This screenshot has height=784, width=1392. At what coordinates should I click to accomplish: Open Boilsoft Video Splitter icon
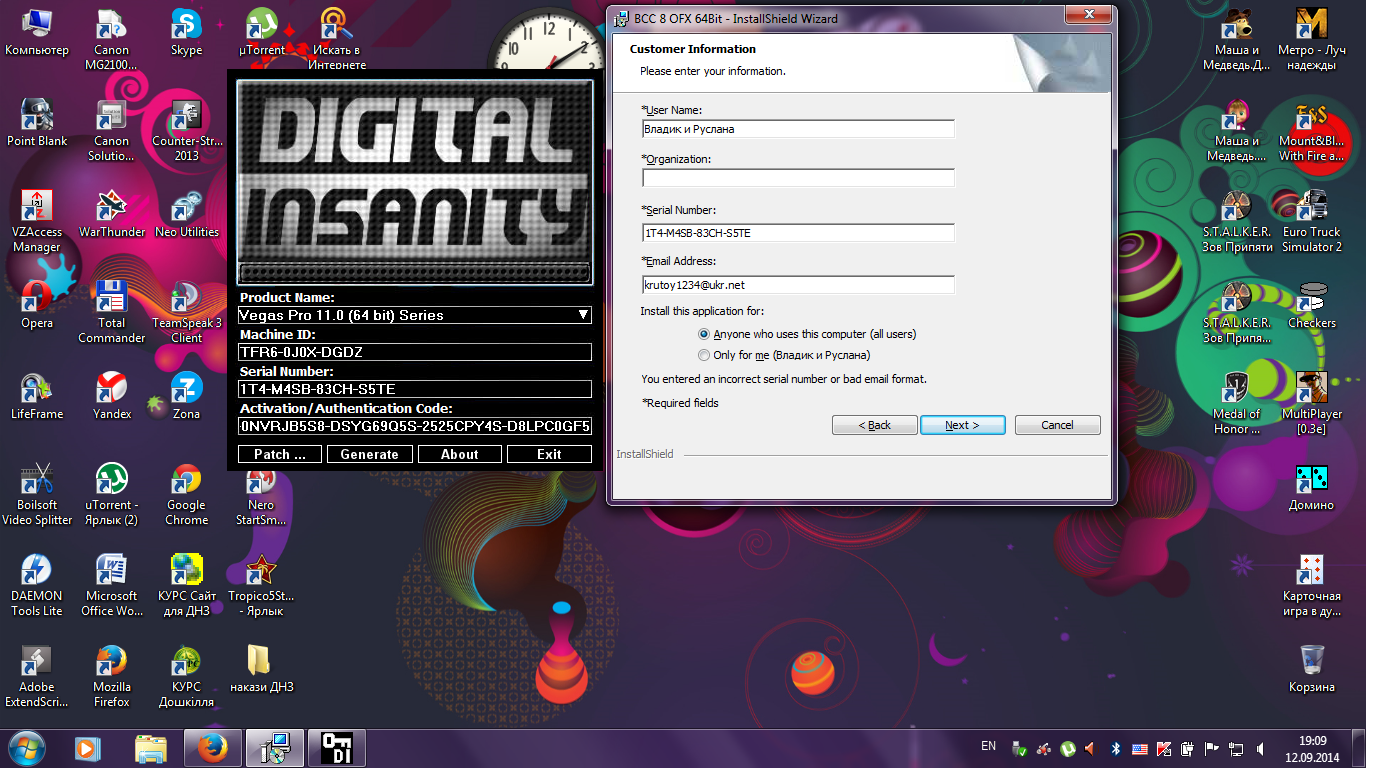[37, 495]
